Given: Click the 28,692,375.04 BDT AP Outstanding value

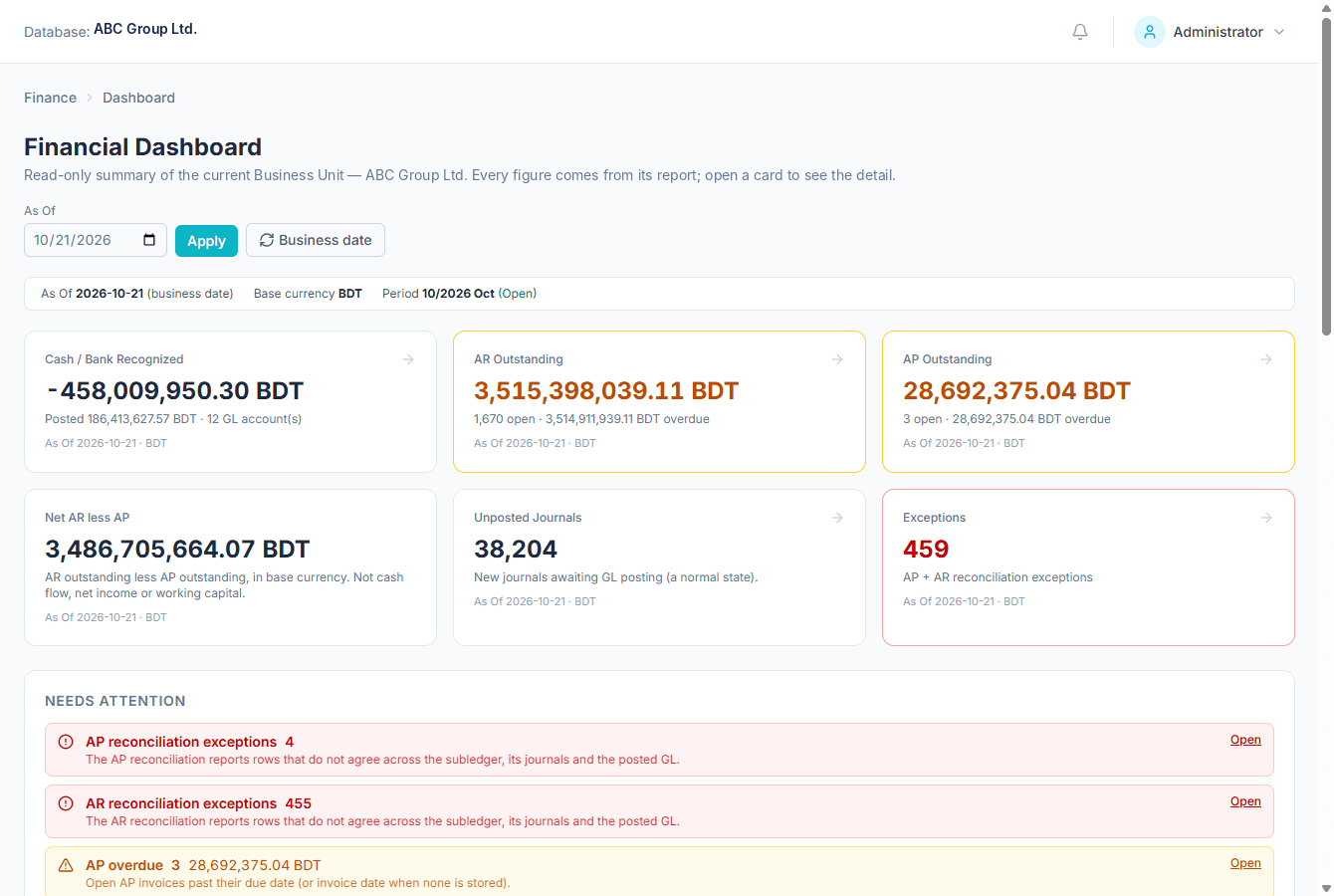Looking at the screenshot, I should (x=1016, y=391).
